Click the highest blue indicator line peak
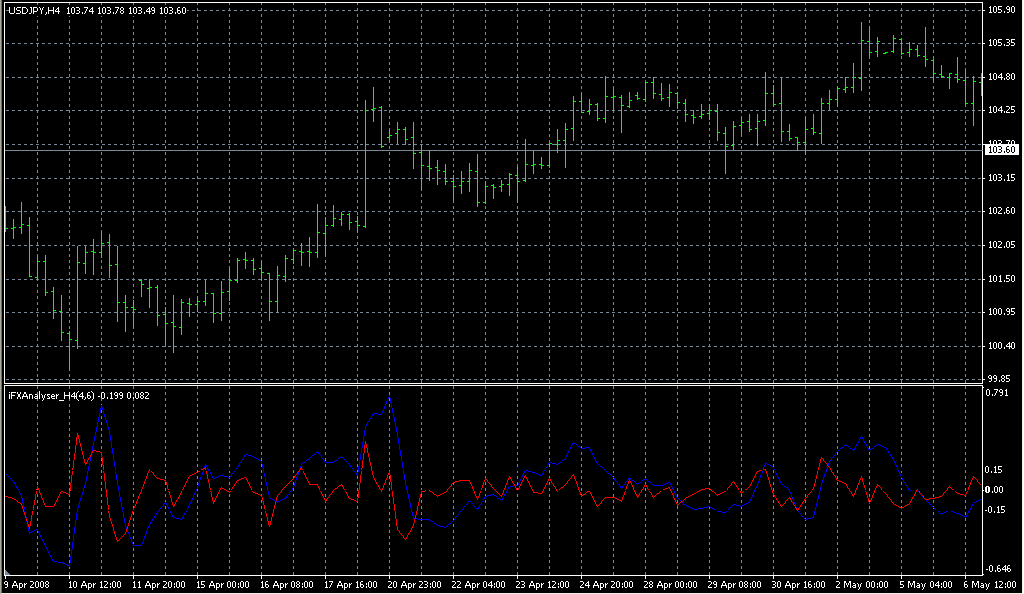Screen dimensions: 1024x594 (388, 398)
